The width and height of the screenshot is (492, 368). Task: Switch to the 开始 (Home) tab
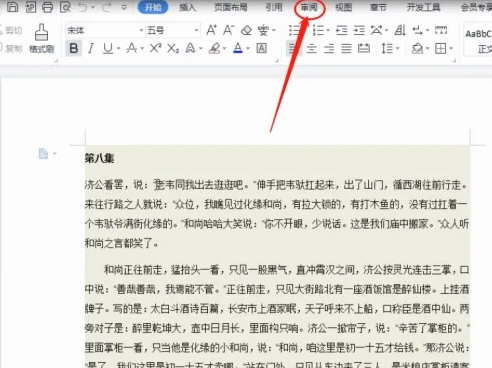click(153, 7)
